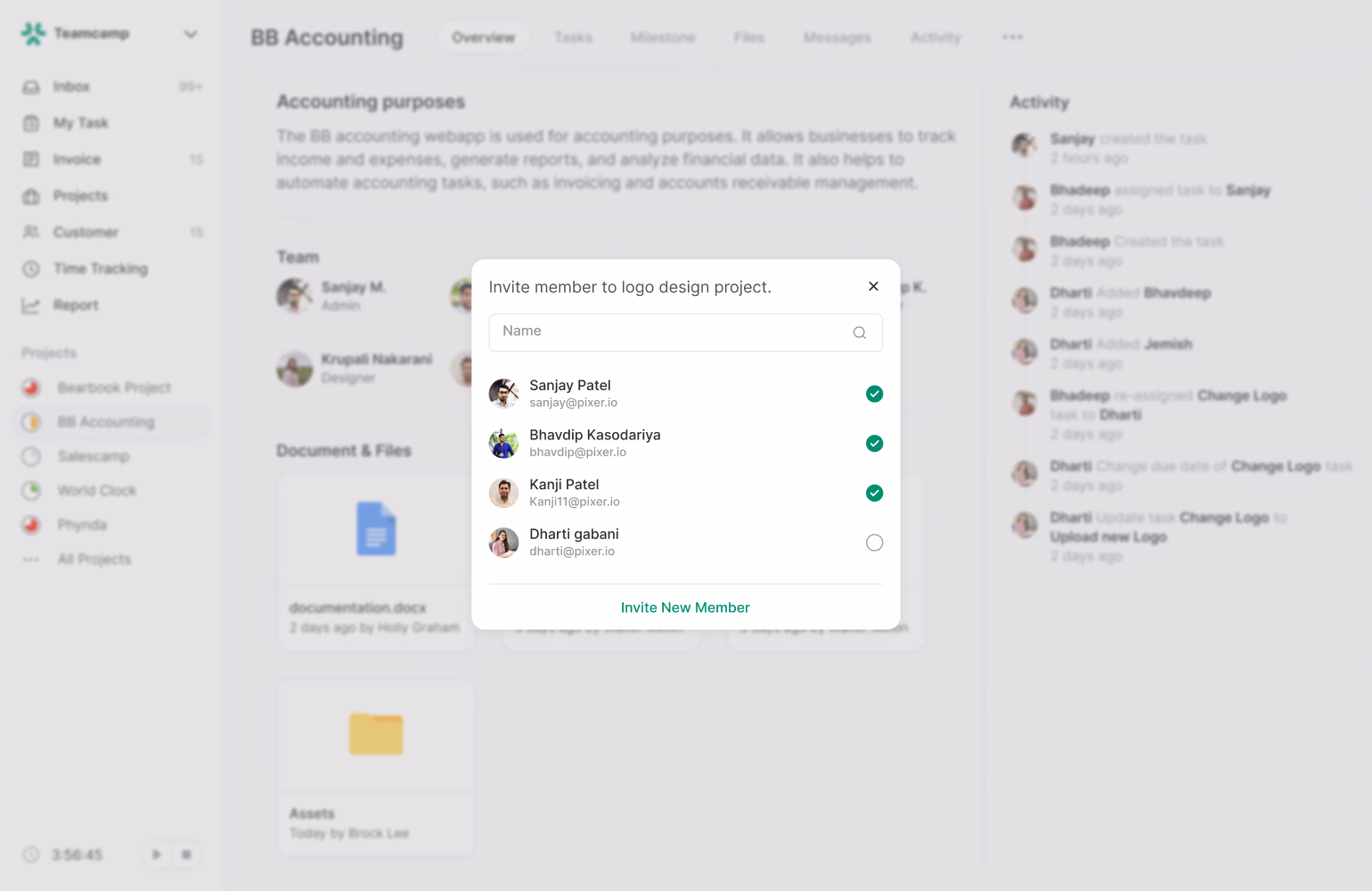Open the more options ellipsis menu
The image size is (1372, 891).
[1012, 37]
